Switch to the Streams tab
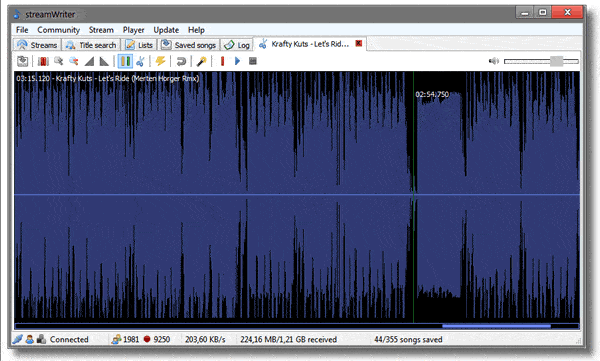 point(37,45)
